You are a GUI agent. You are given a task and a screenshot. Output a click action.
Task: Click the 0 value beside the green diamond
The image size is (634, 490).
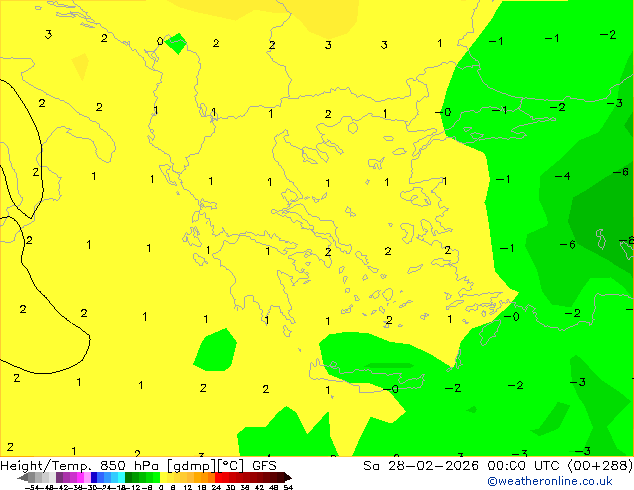point(160,41)
